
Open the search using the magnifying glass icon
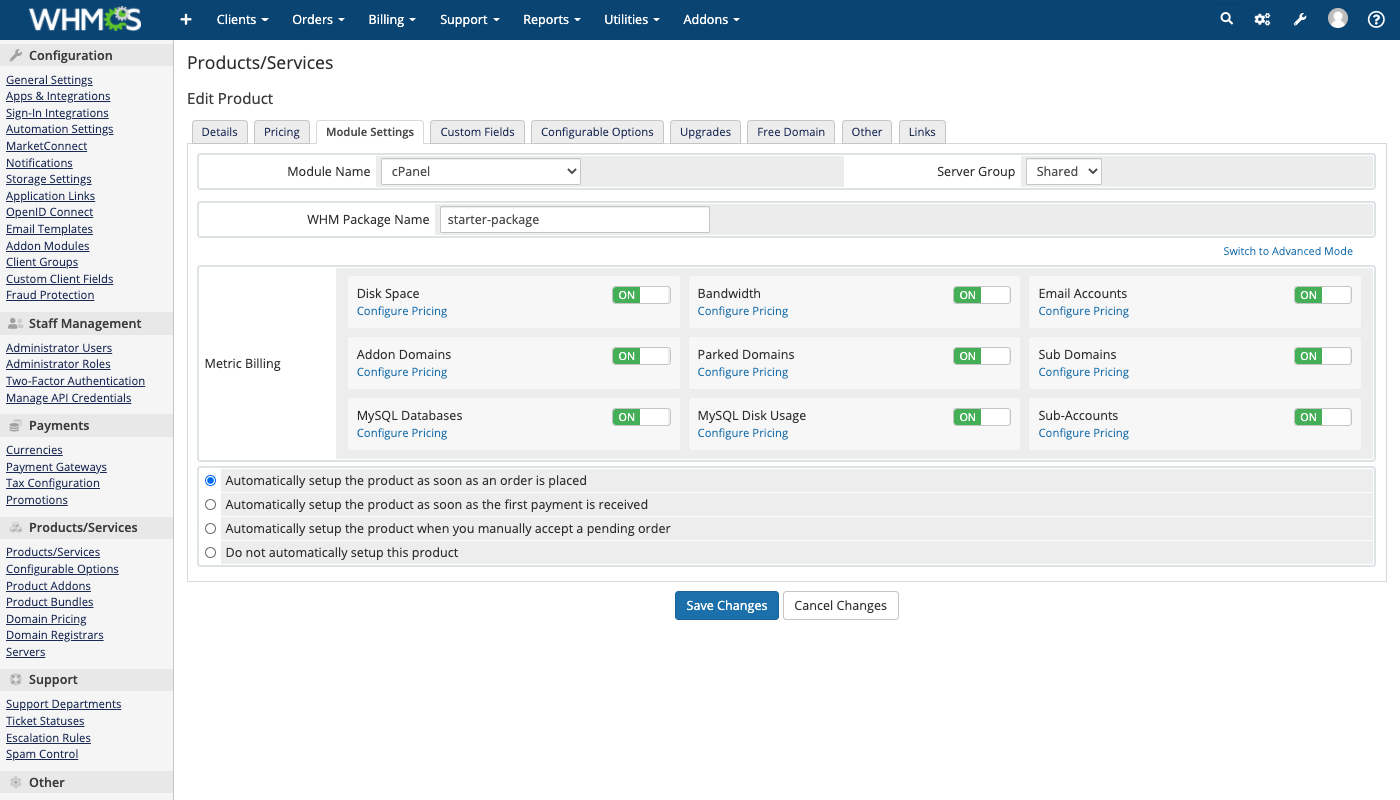coord(1226,18)
